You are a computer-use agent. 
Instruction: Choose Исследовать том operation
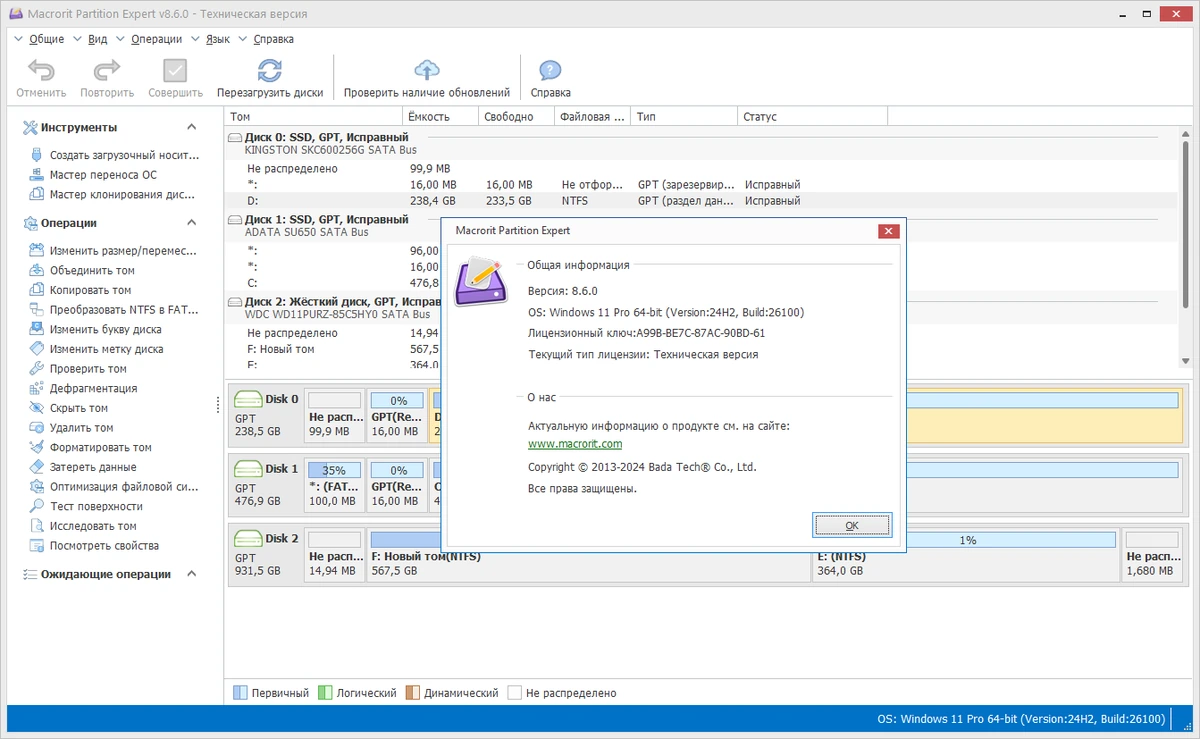83,526
